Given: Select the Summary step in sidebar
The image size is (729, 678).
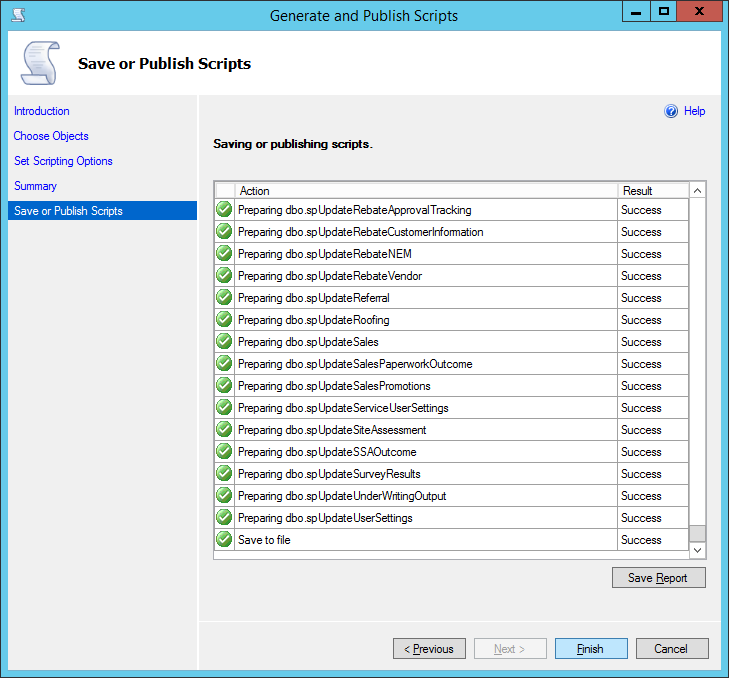Looking at the screenshot, I should 35,186.
